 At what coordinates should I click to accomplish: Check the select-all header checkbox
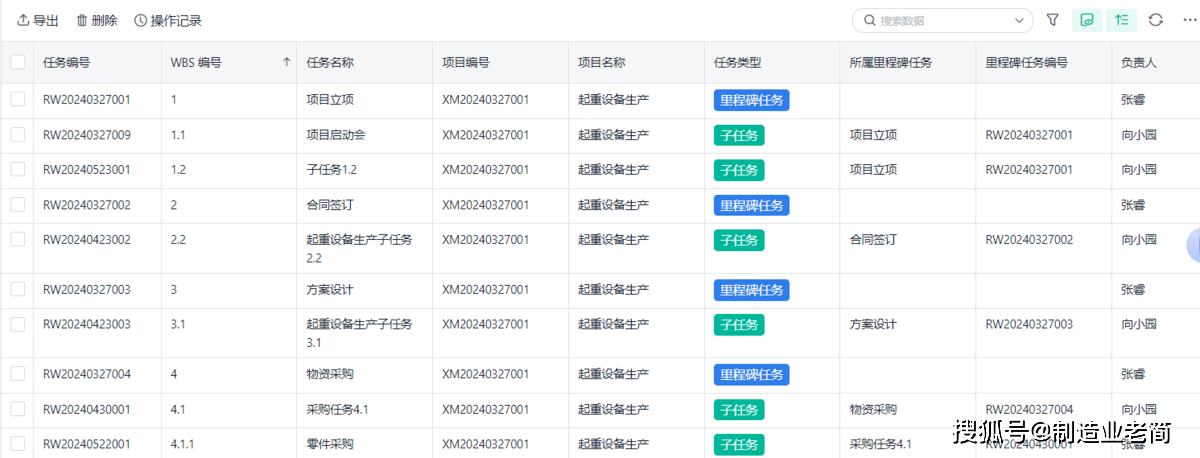pyautogui.click(x=18, y=62)
